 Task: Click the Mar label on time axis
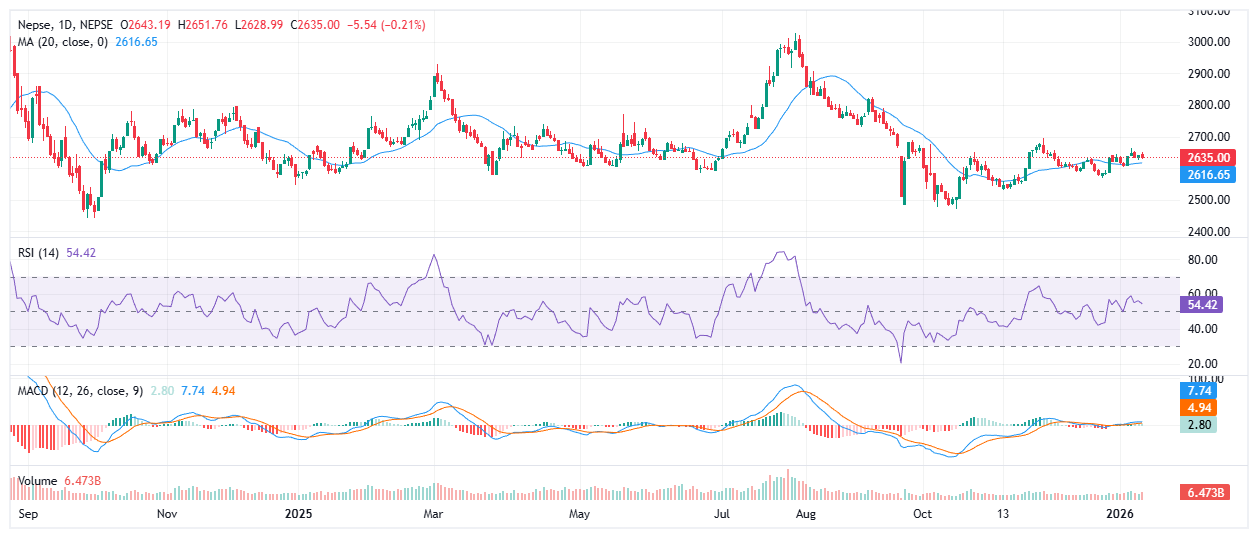click(x=434, y=514)
